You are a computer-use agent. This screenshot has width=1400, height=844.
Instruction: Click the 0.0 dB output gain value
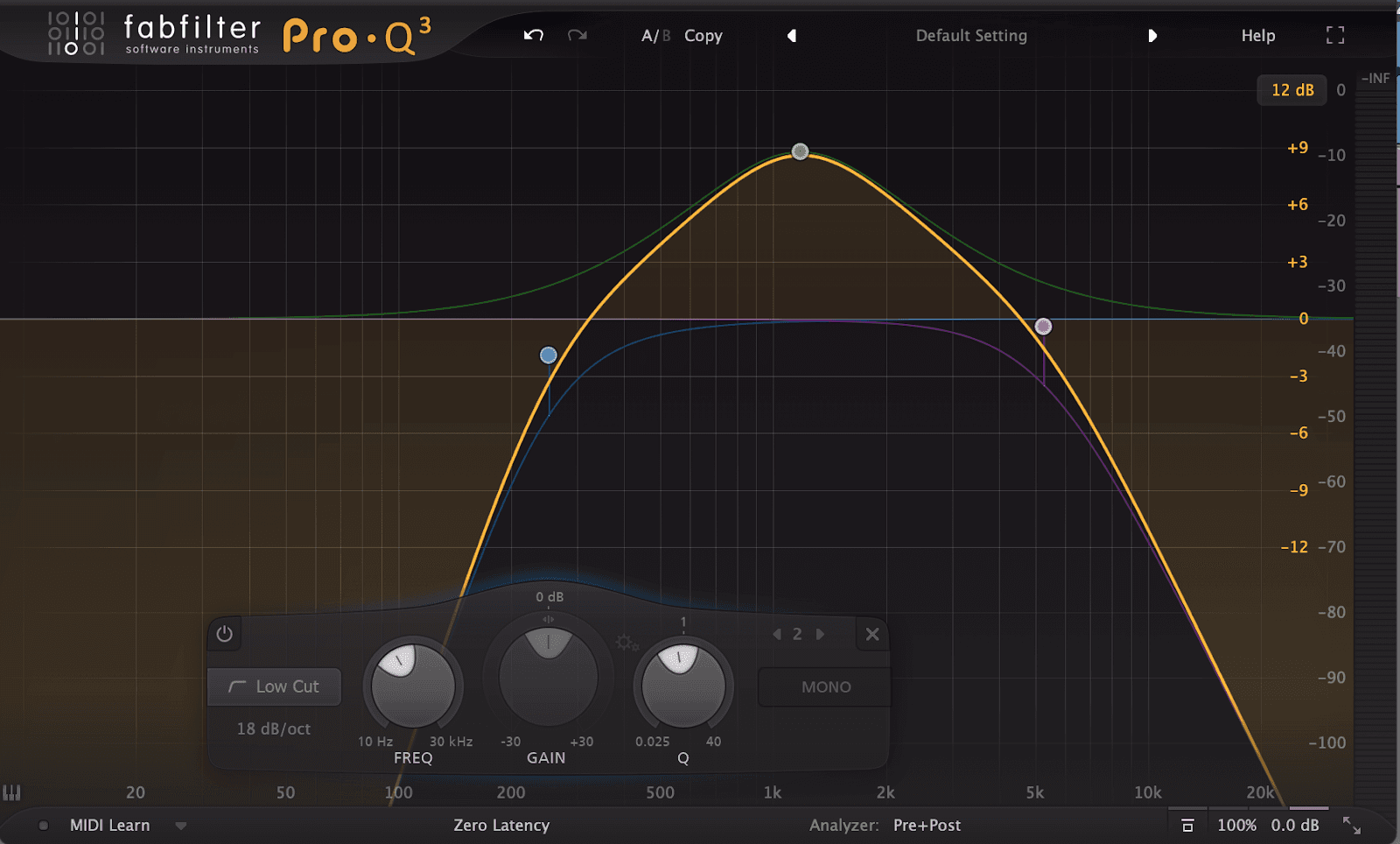[1295, 825]
